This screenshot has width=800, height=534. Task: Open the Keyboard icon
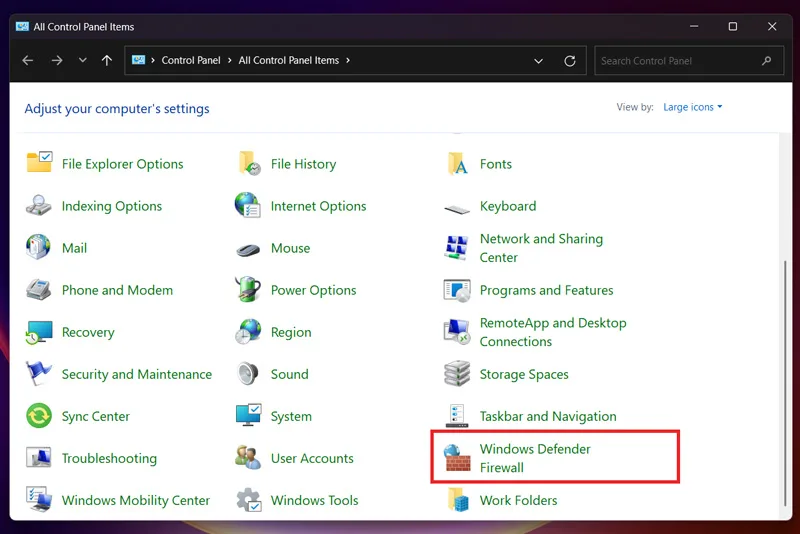(x=457, y=209)
